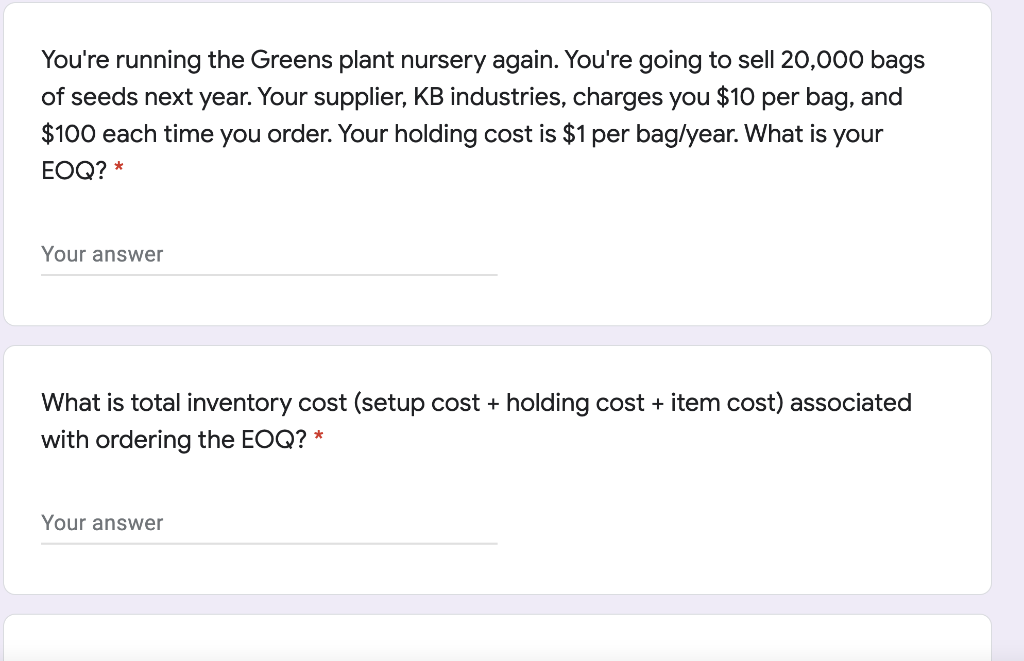The image size is (1024, 661).
Task: Select the red asterisk on the inventory cost question
Action: coord(317,437)
